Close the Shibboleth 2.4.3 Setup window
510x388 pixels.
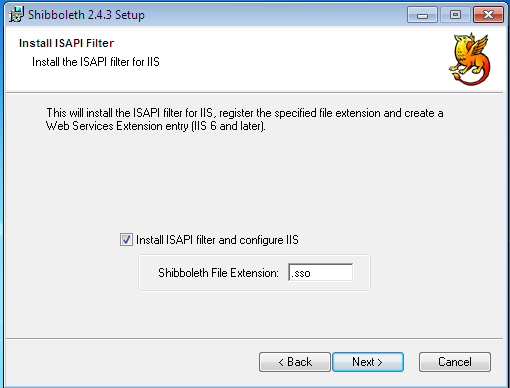(488, 15)
